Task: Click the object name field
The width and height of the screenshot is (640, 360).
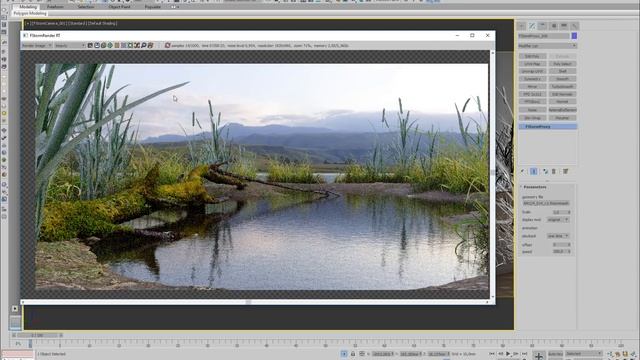Action: (x=544, y=36)
